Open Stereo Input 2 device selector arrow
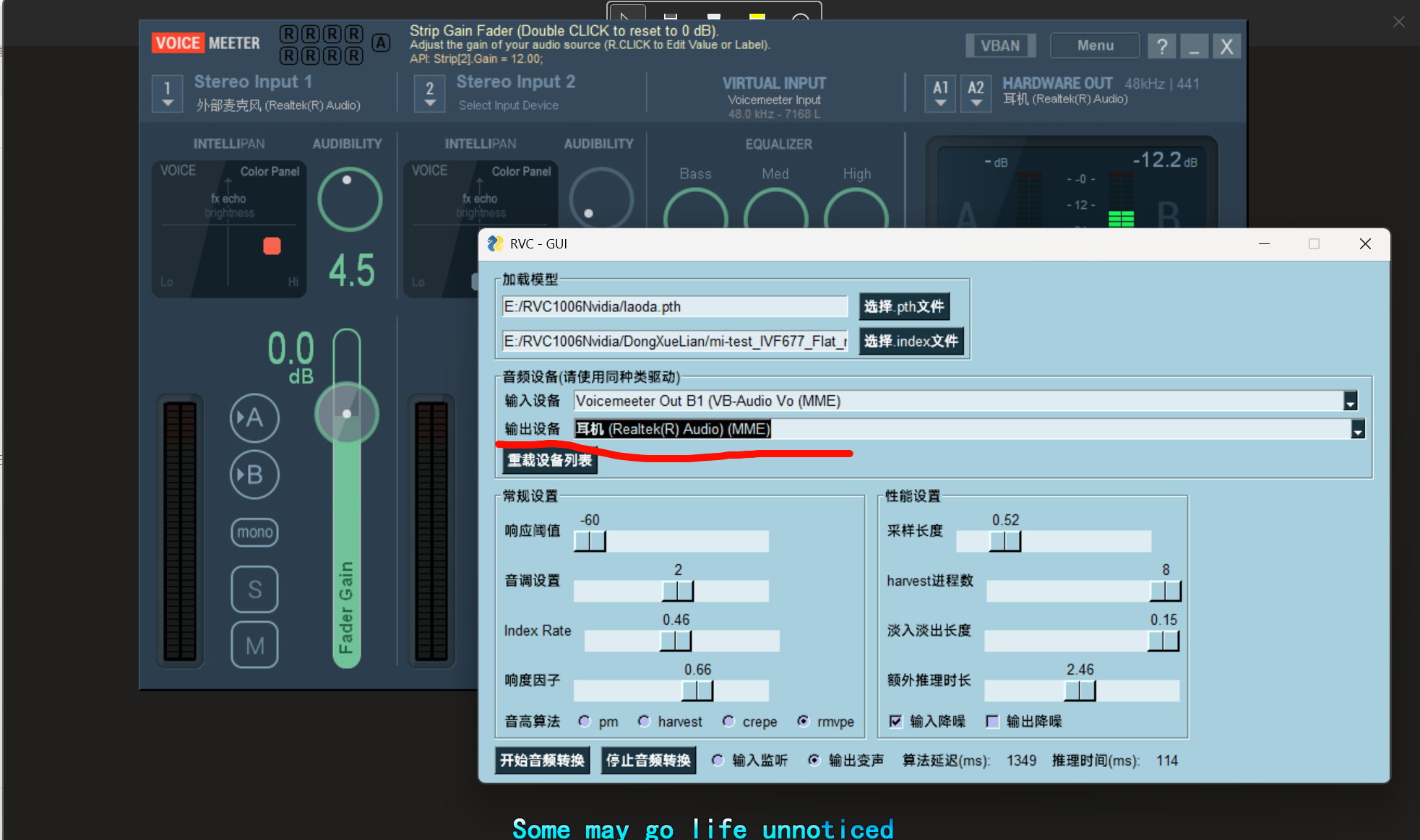The width and height of the screenshot is (1420, 840). 430,95
